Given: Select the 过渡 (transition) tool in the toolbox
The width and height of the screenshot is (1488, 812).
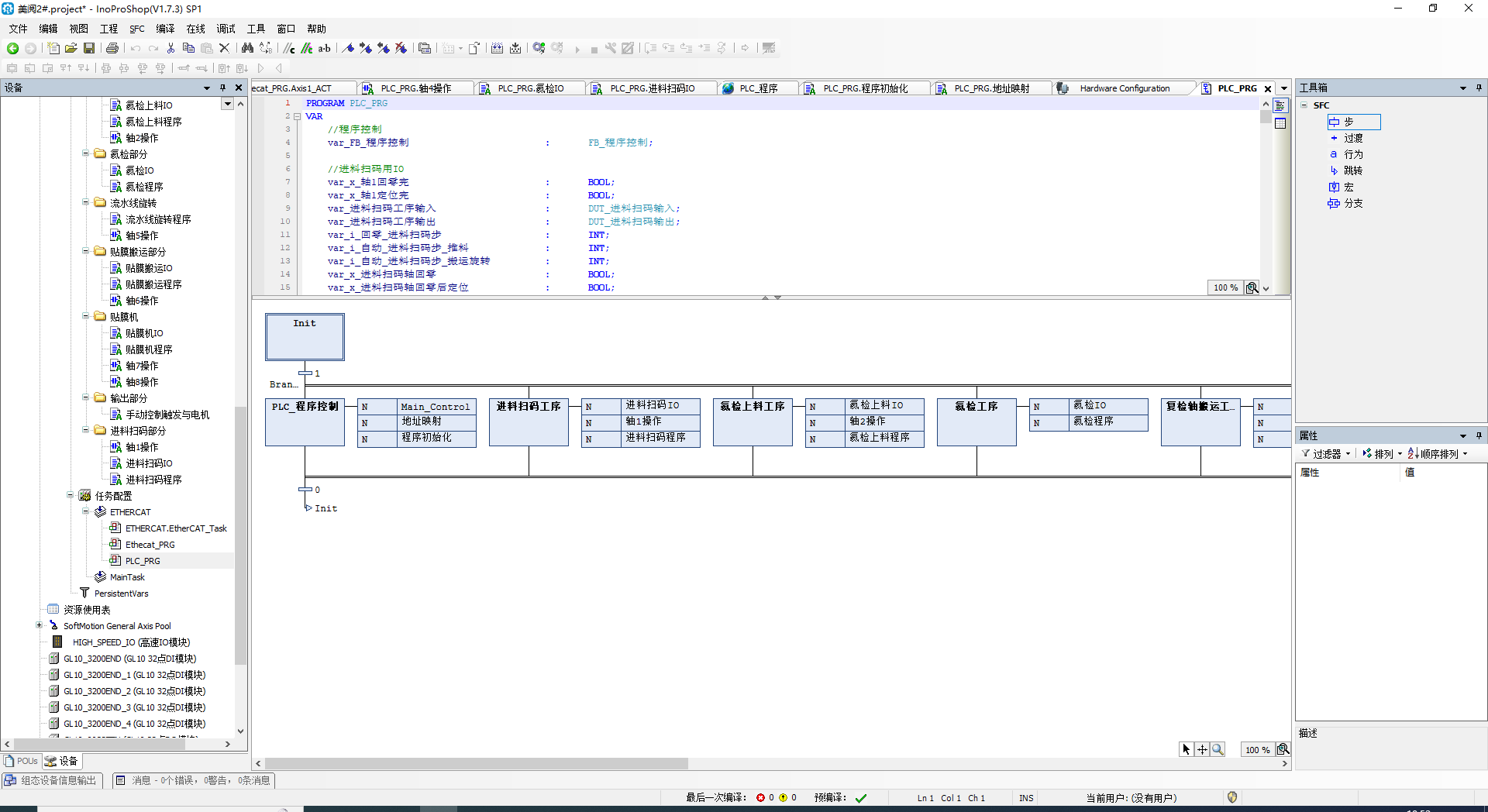Looking at the screenshot, I should tap(1346, 138).
